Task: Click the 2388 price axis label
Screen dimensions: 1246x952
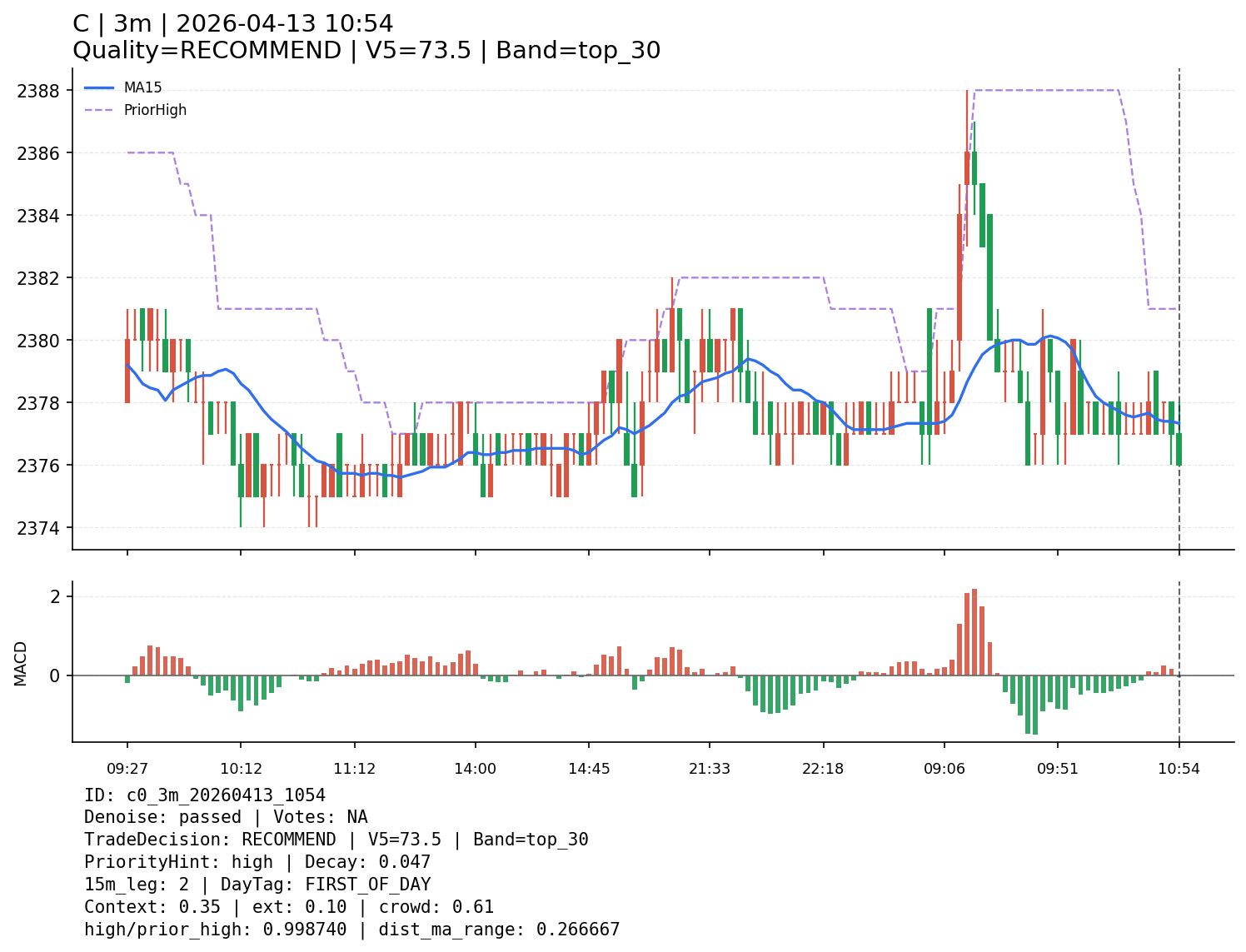Action: coord(38,91)
